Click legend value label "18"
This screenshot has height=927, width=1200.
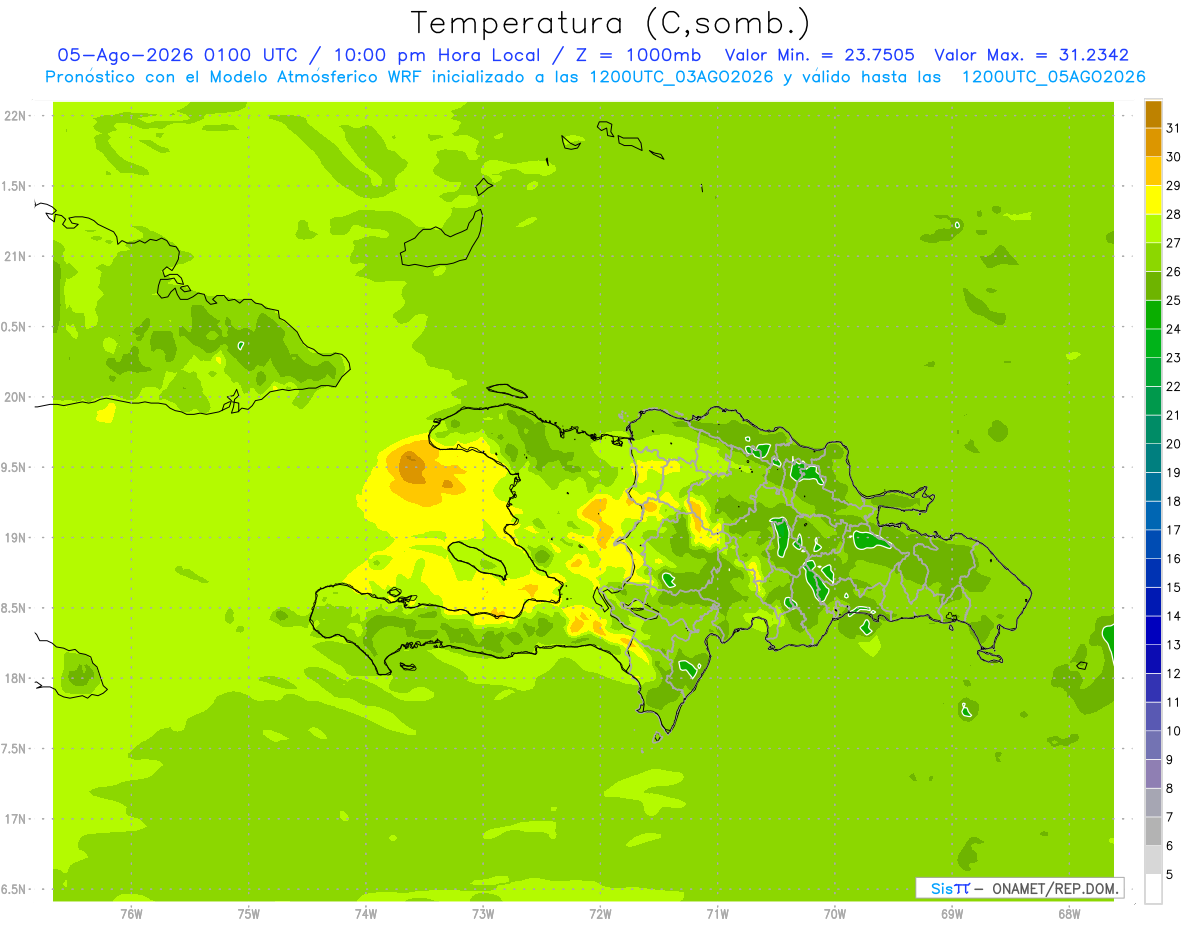click(1173, 501)
